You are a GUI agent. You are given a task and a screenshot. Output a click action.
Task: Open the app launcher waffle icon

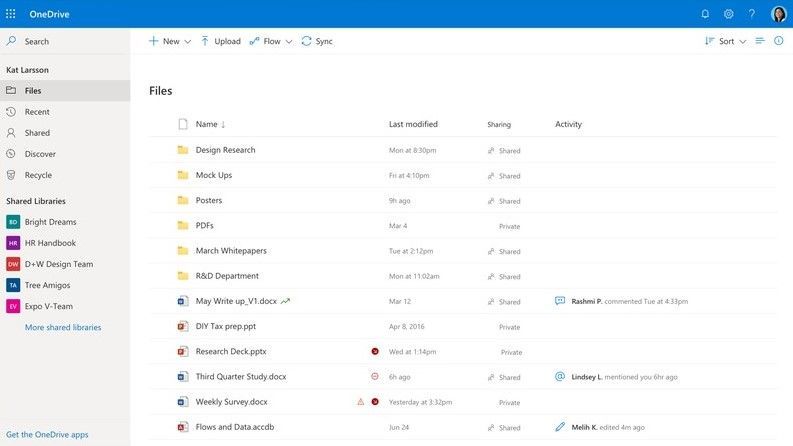click(11, 14)
